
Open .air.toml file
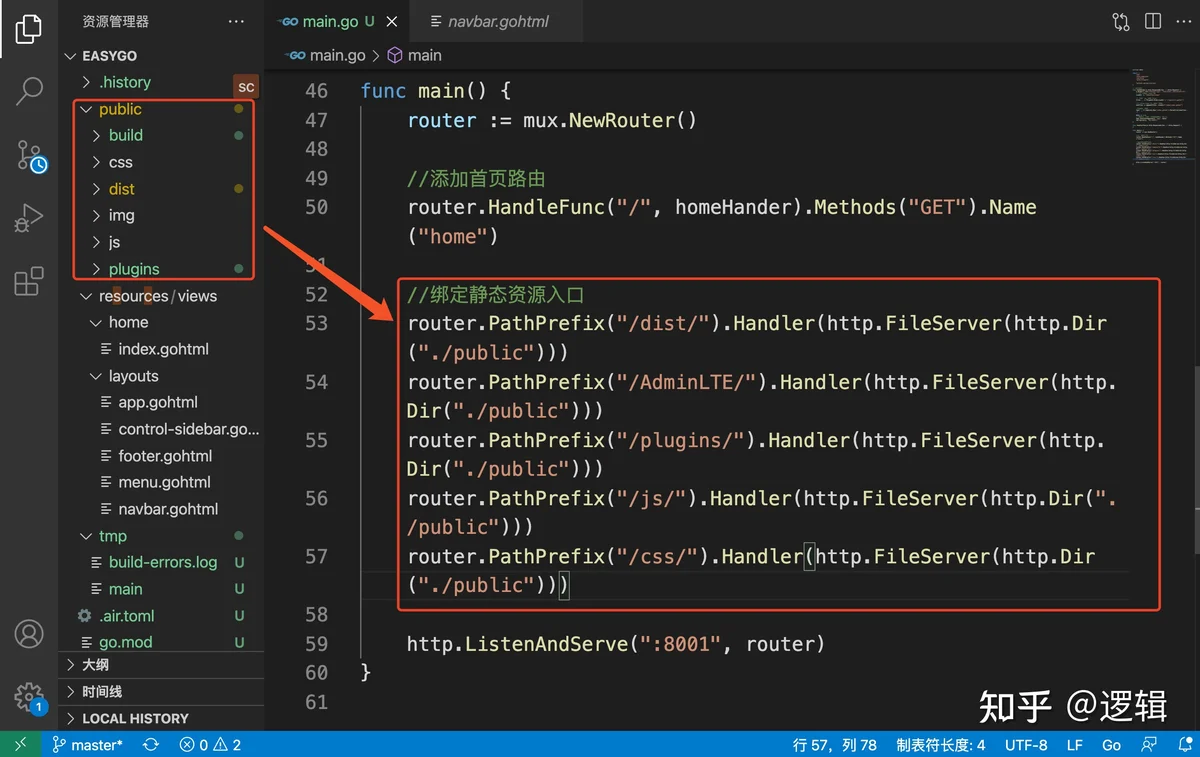coord(160,616)
